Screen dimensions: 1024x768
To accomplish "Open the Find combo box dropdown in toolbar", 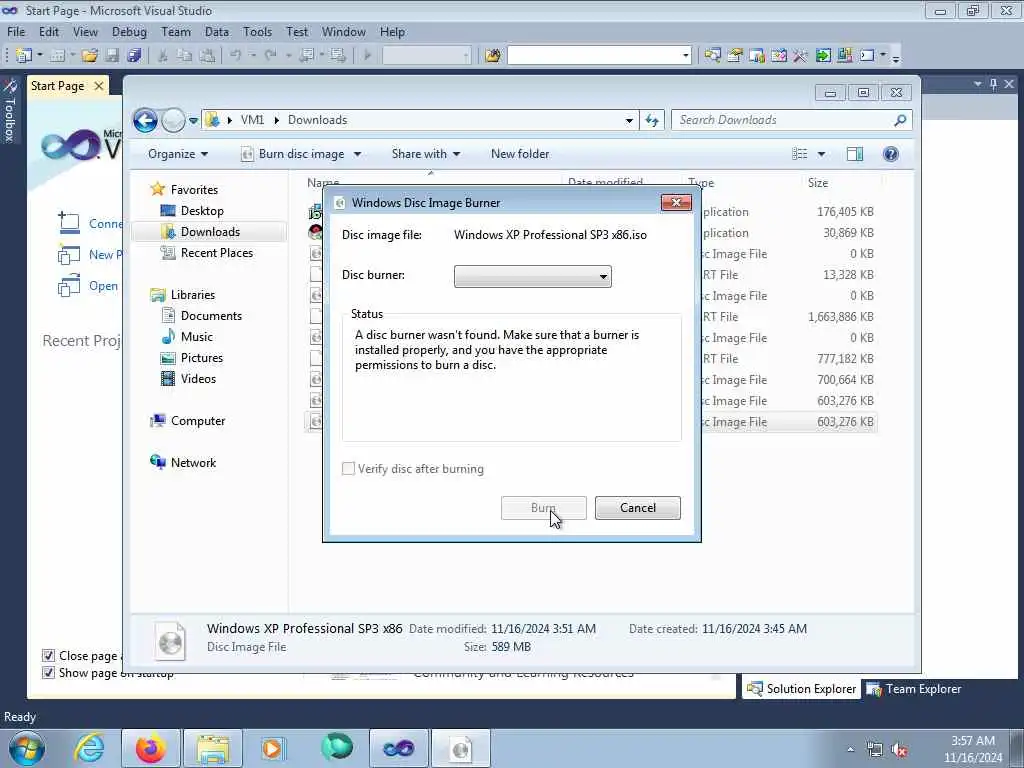I will click(686, 56).
